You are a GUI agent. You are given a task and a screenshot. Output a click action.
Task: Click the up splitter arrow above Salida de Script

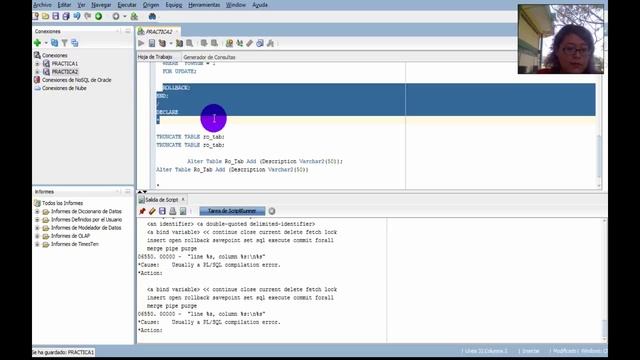(140, 191)
